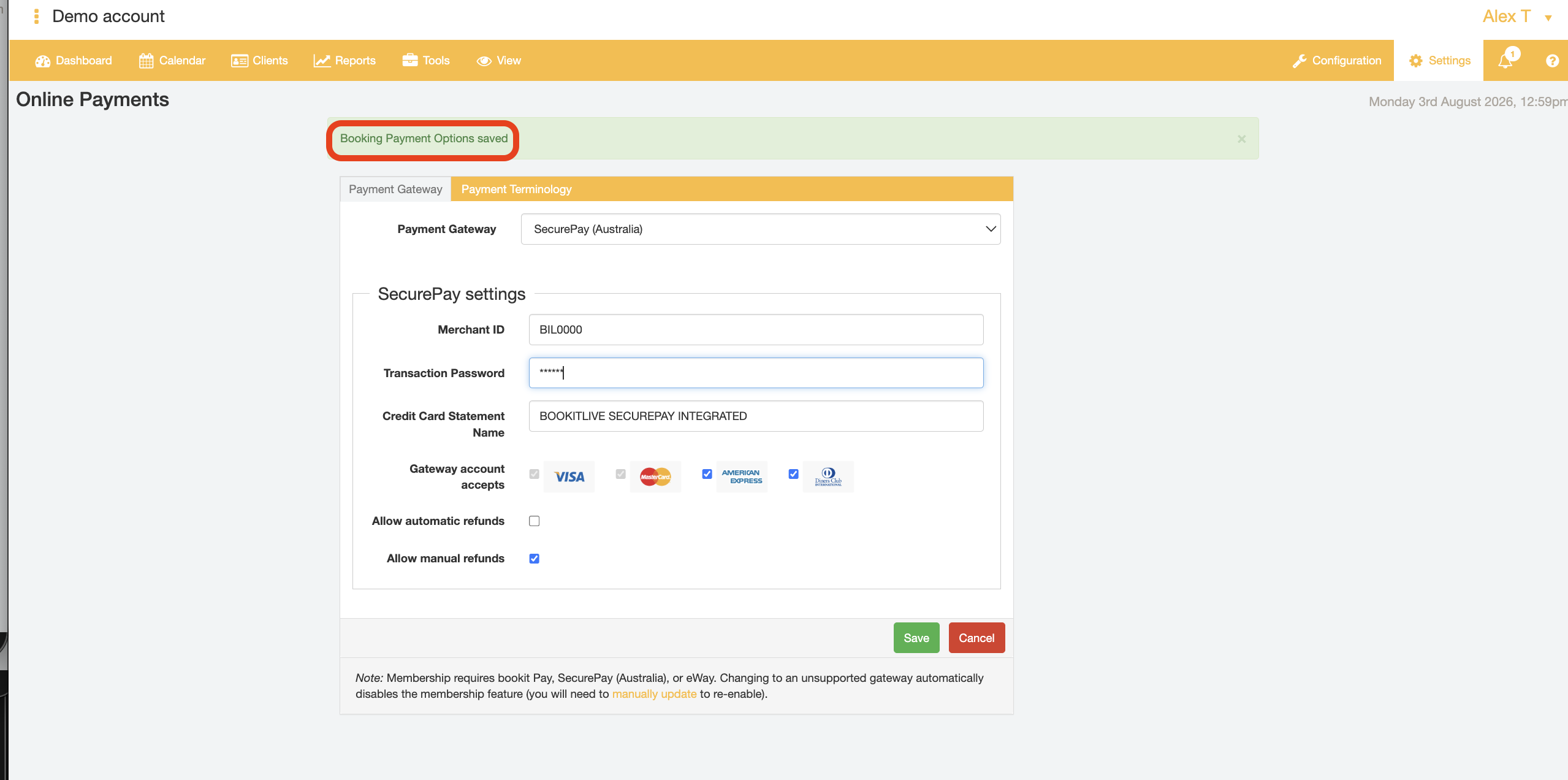Click the Configuration wrench icon
The width and height of the screenshot is (1568, 780).
[1299, 61]
